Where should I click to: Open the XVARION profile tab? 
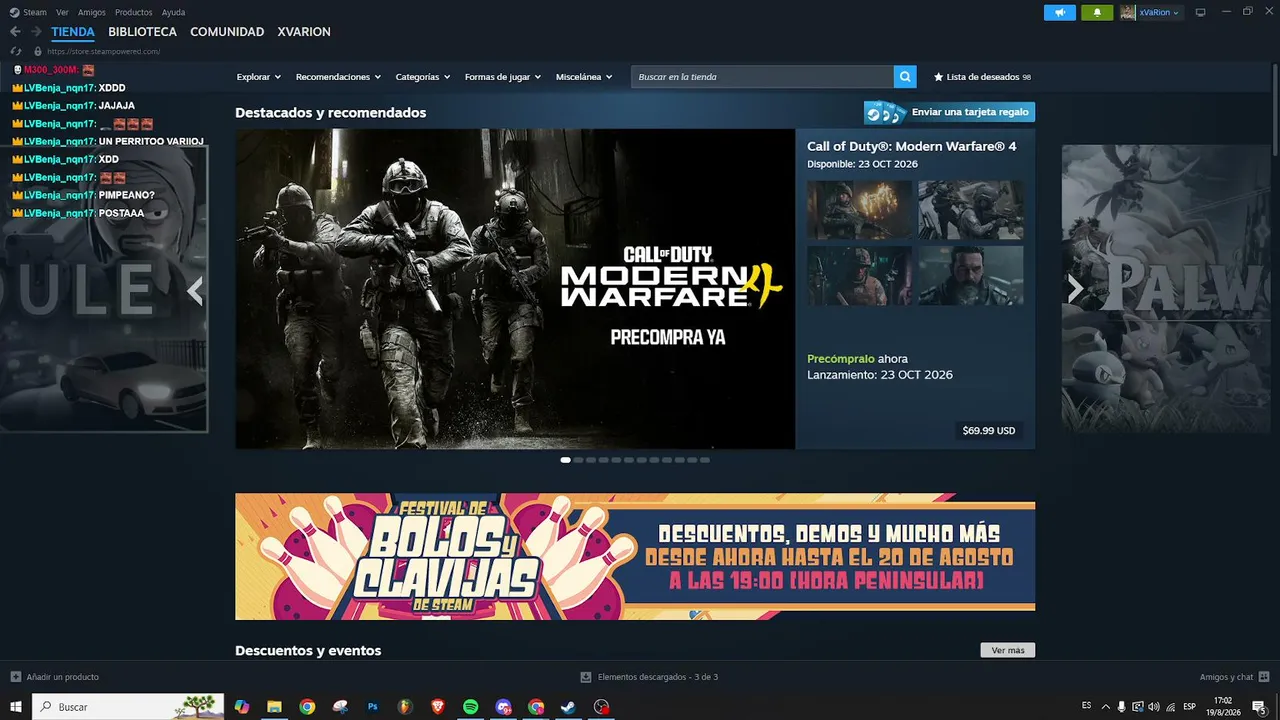[x=304, y=32]
